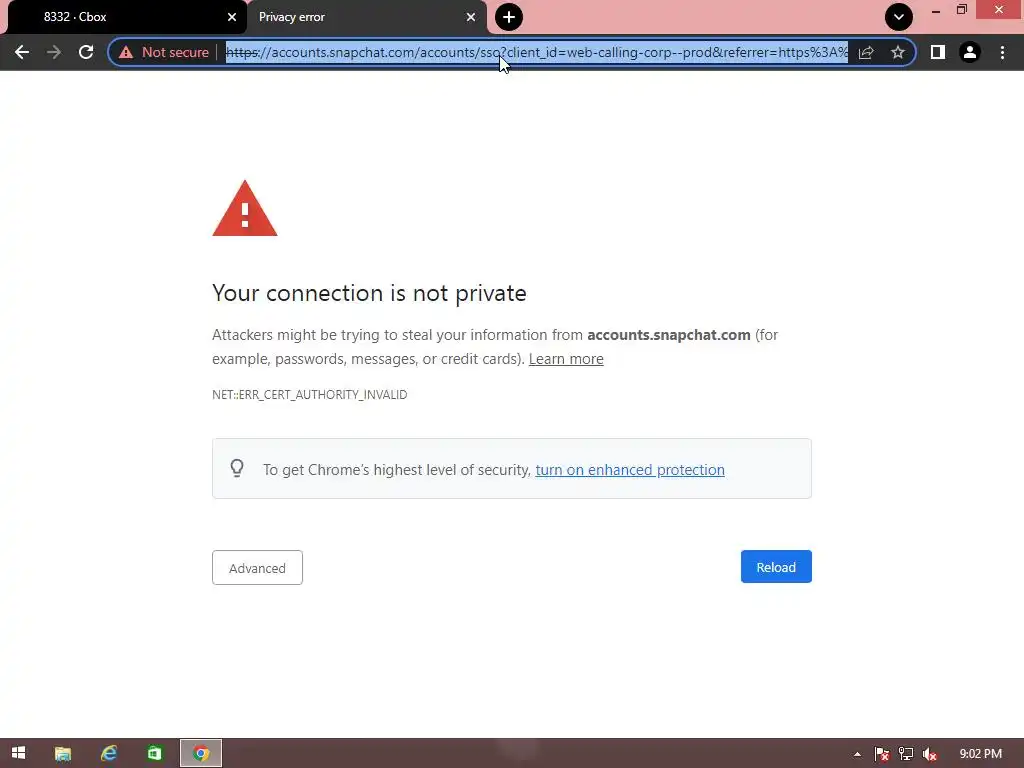Viewport: 1024px width, 768px height.
Task: Open the side panel icon
Action: (x=938, y=52)
